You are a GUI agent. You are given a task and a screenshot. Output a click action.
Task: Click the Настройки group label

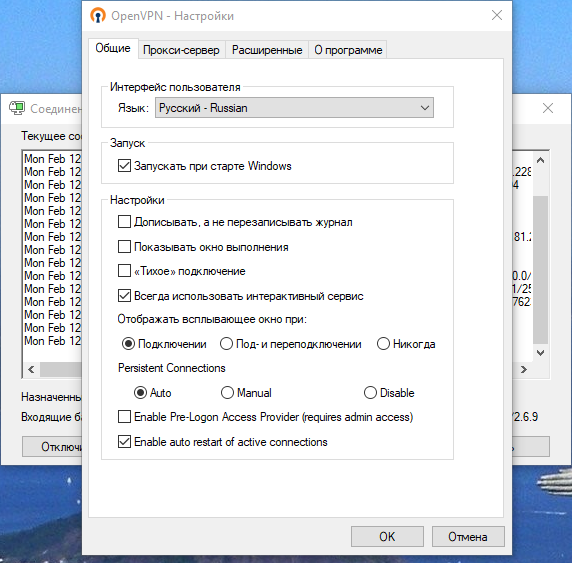click(137, 200)
